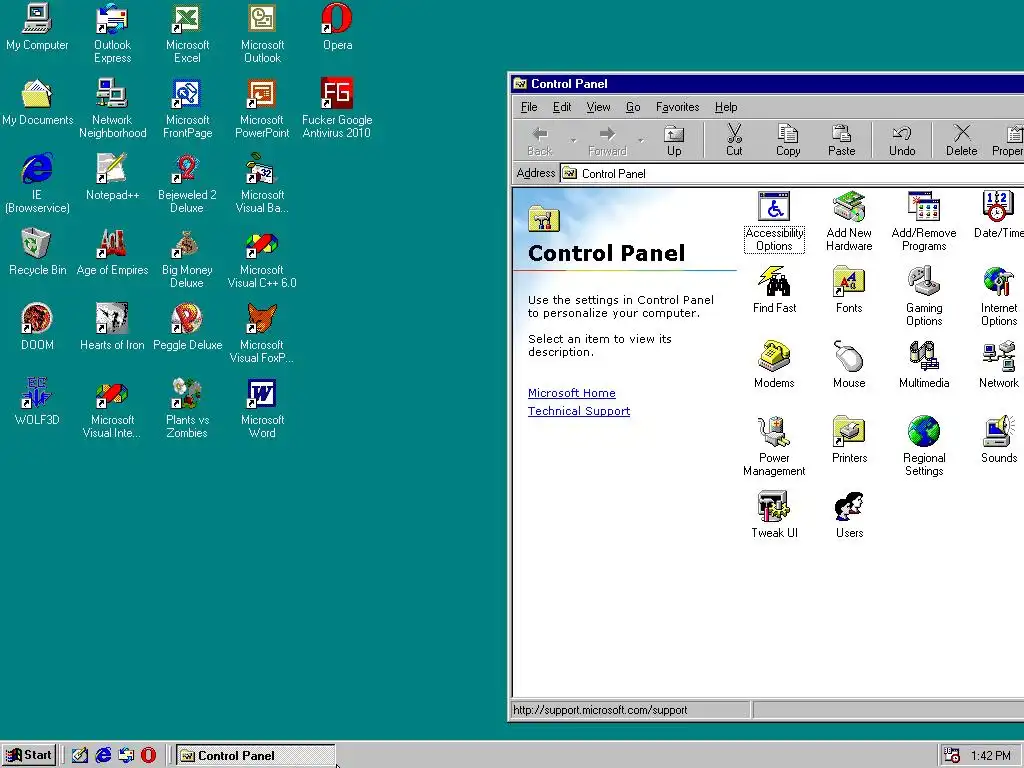1024x768 pixels.
Task: Select Peggle Deluxe desktop shortcut
Action: [187, 328]
